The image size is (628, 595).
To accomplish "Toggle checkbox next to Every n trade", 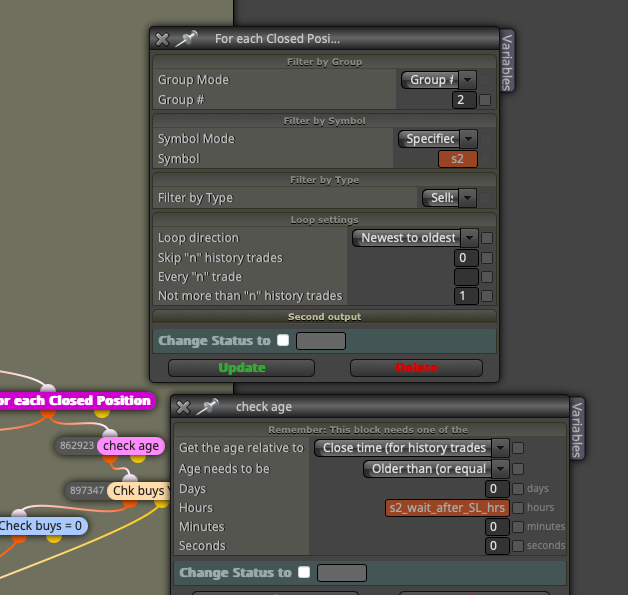I will [487, 277].
